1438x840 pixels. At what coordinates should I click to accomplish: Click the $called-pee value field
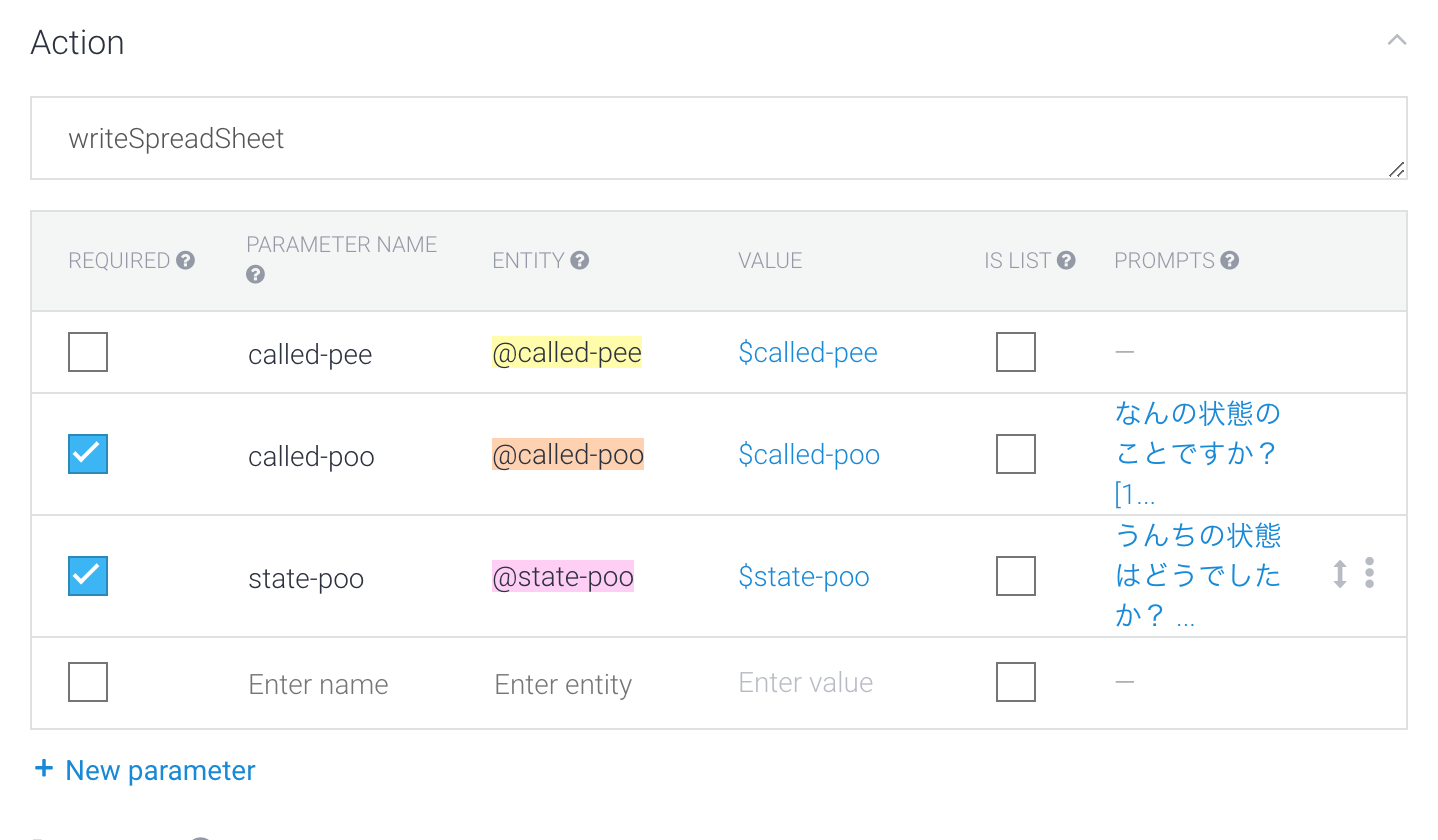[807, 353]
